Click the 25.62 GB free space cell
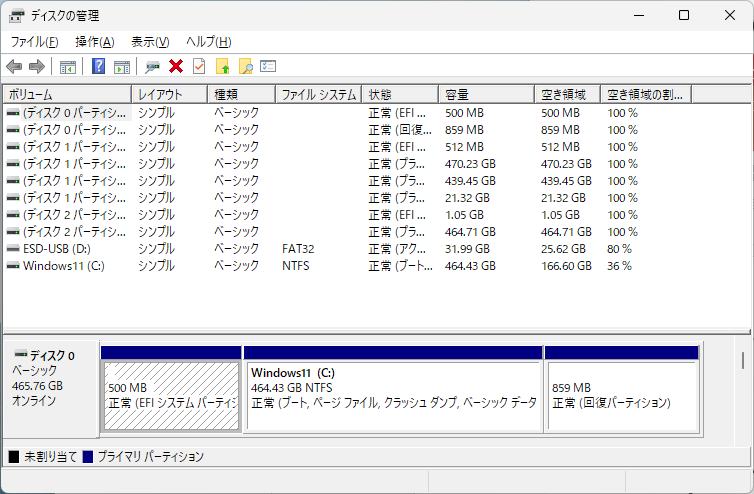The height and width of the screenshot is (494, 754). (x=564, y=249)
